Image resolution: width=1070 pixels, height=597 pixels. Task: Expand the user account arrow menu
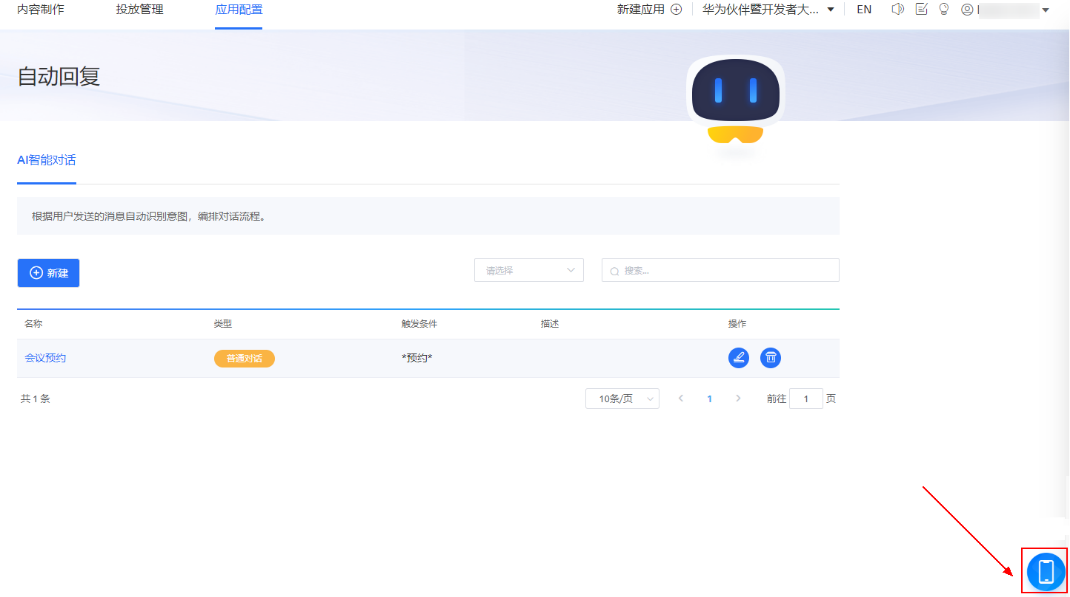point(1045,10)
